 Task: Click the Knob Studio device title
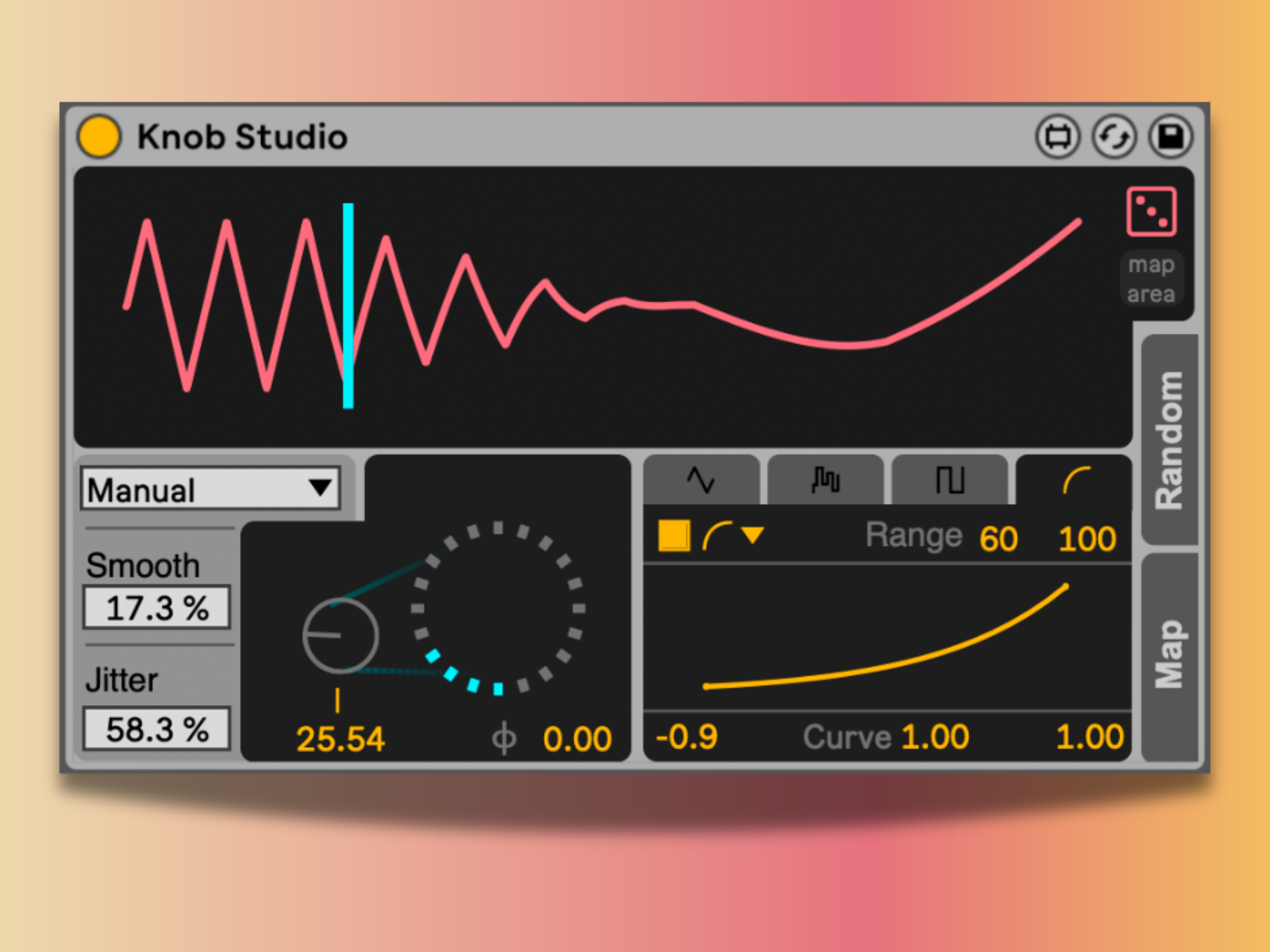pyautogui.click(x=243, y=136)
